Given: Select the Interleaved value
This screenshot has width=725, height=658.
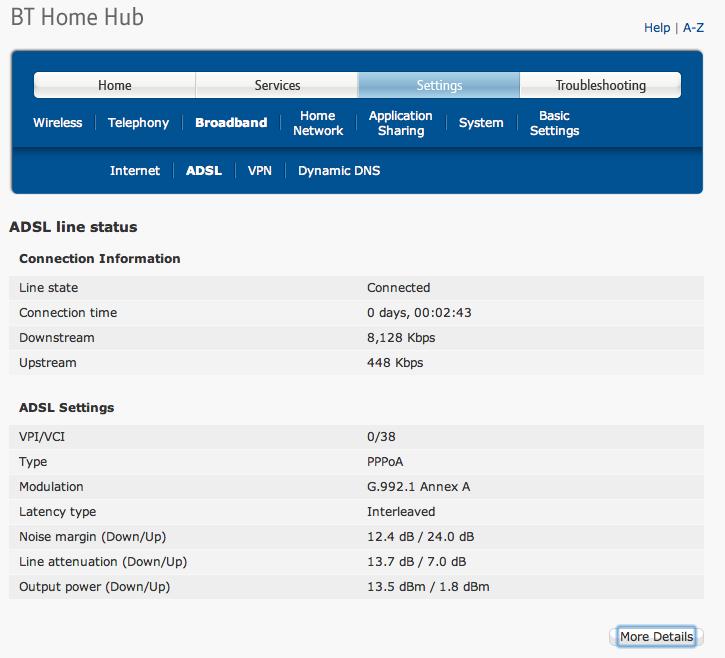Looking at the screenshot, I should [x=401, y=512].
